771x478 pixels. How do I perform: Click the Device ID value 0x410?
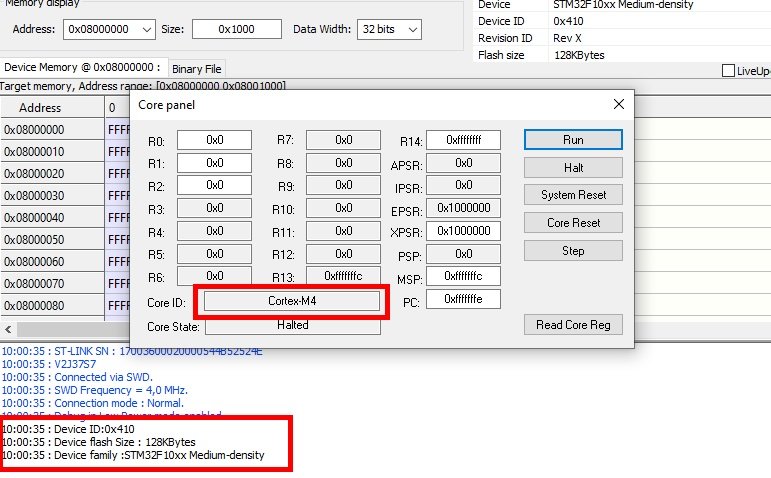click(568, 21)
